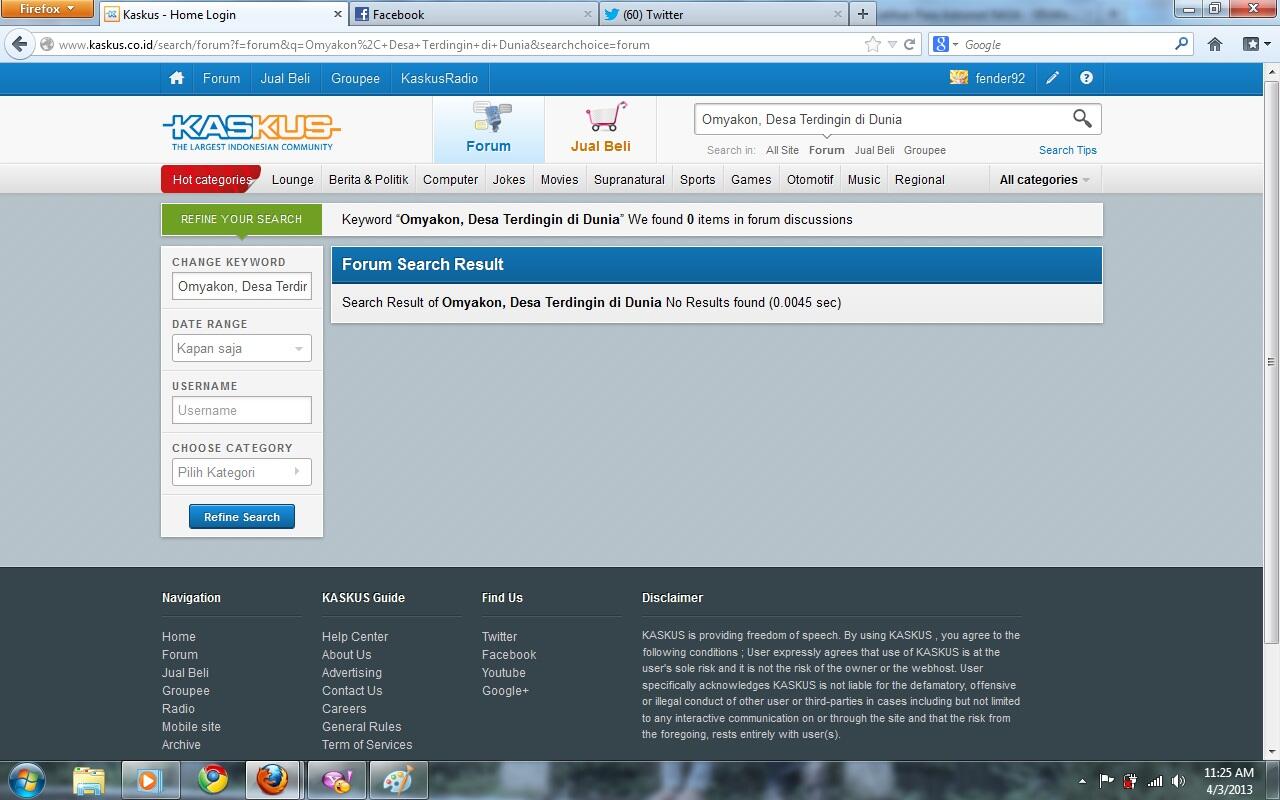The height and width of the screenshot is (800, 1280).
Task: Open Windows Explorer from the taskbar
Action: pyautogui.click(x=89, y=779)
